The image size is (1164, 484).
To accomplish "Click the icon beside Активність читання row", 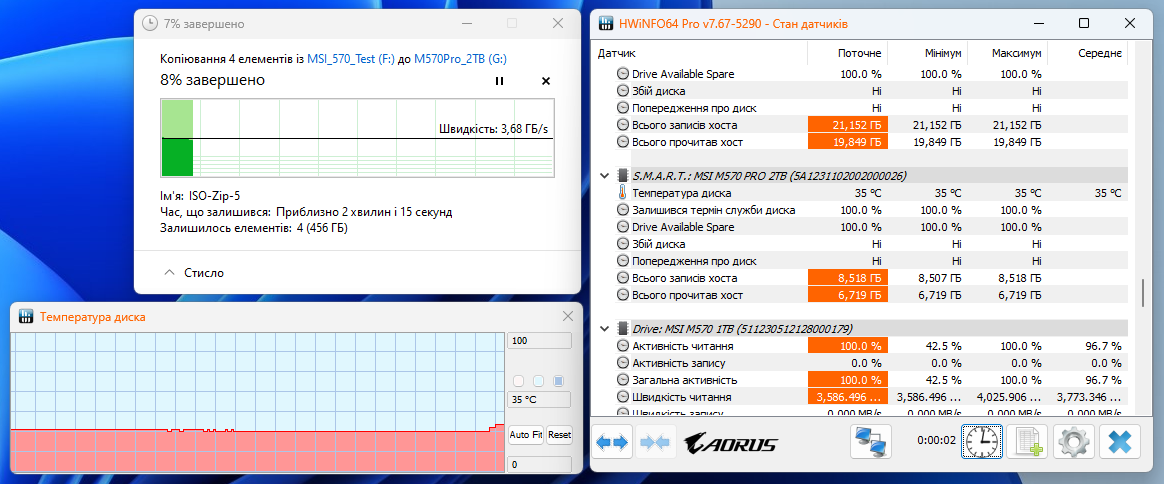I will [x=622, y=346].
